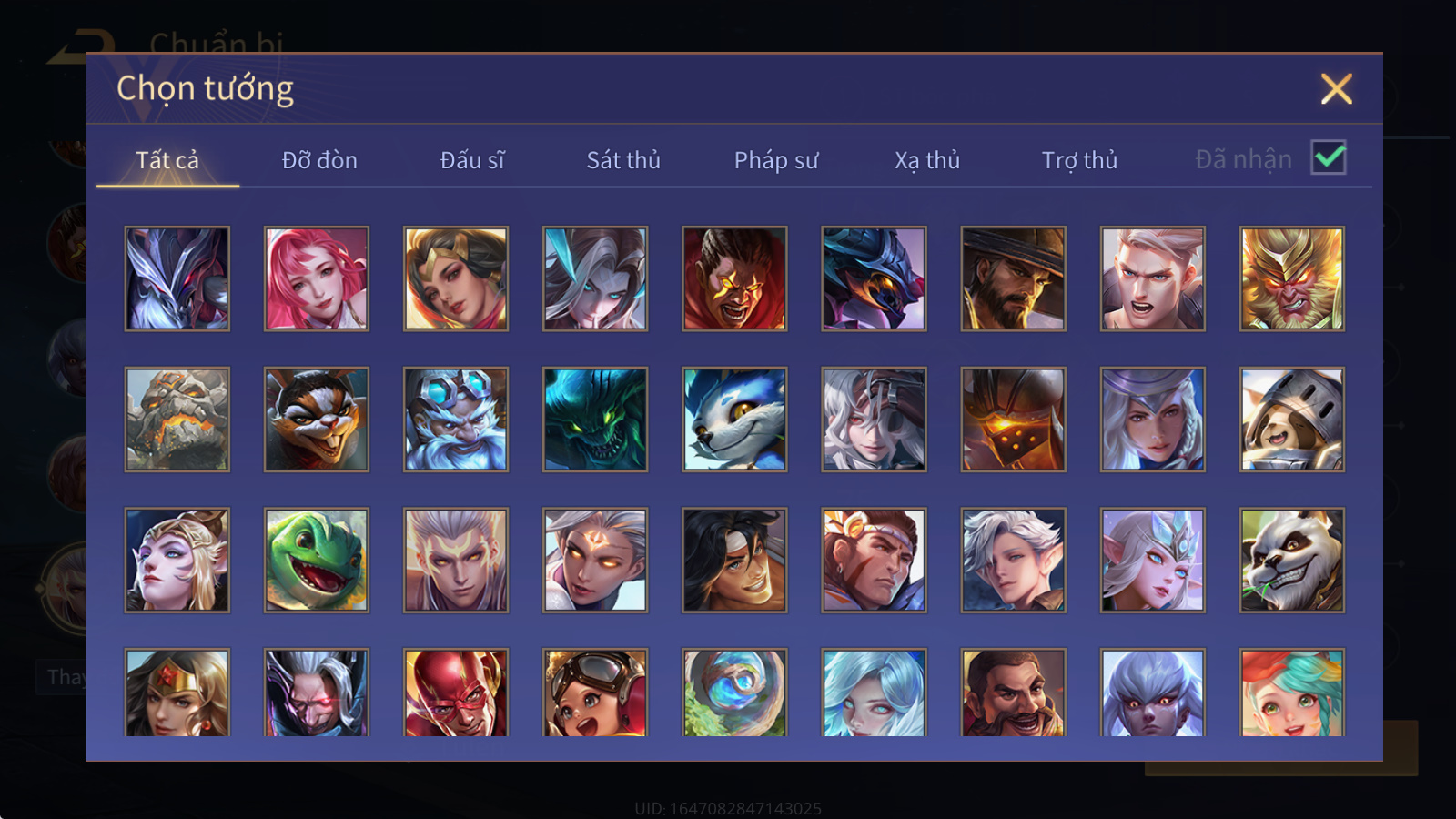This screenshot has width=1456, height=819.
Task: Pick the red Flash hero portrait
Action: [456, 693]
